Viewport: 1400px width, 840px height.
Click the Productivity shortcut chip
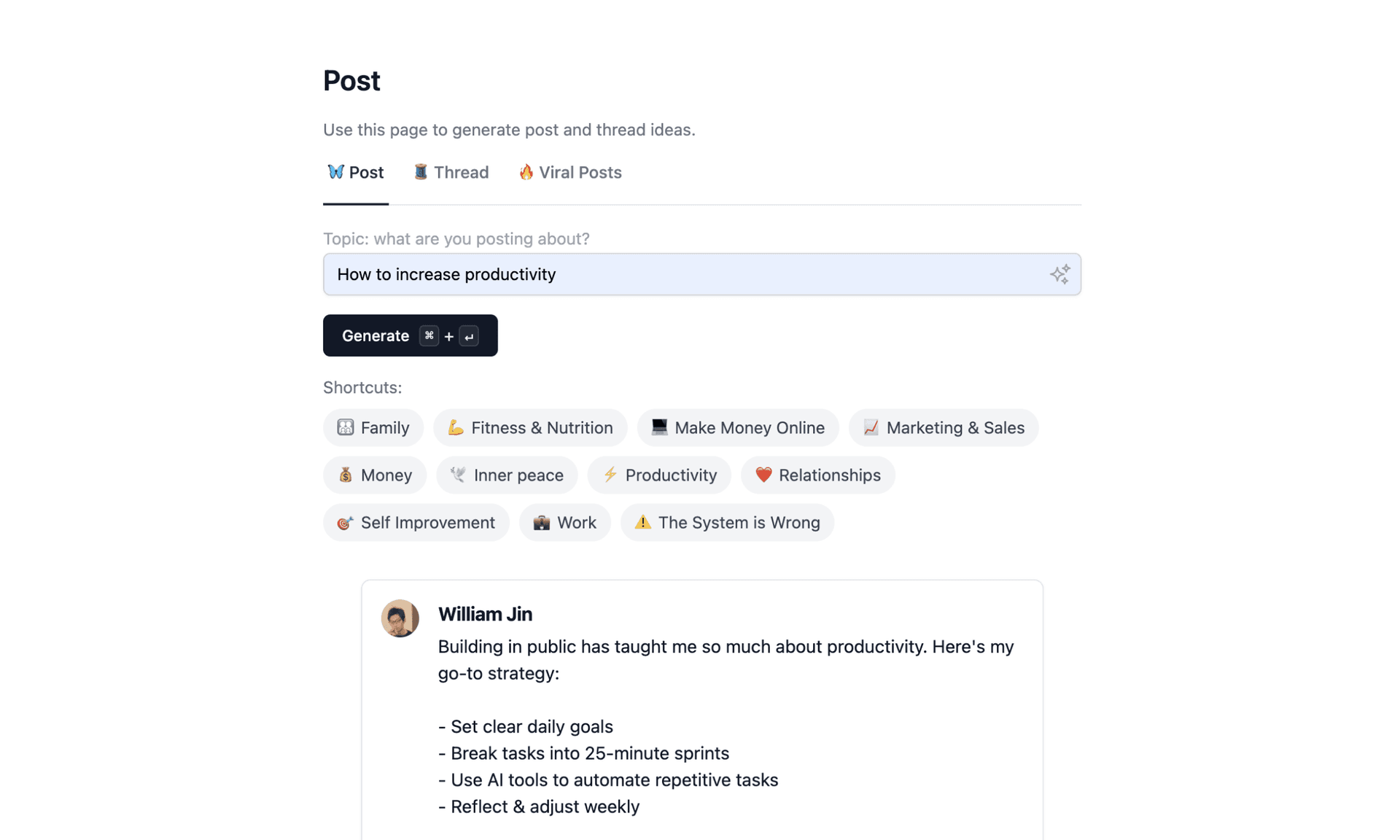tap(659, 475)
